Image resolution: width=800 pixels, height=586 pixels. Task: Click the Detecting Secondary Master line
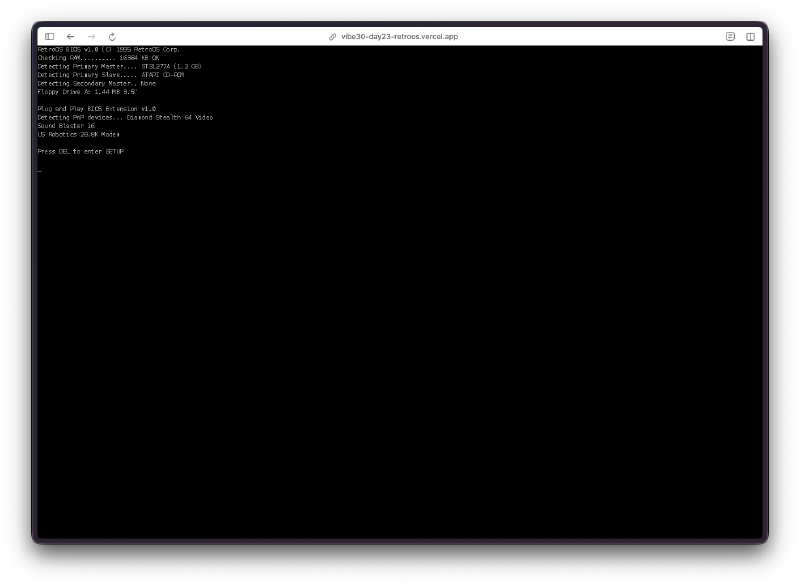point(97,83)
